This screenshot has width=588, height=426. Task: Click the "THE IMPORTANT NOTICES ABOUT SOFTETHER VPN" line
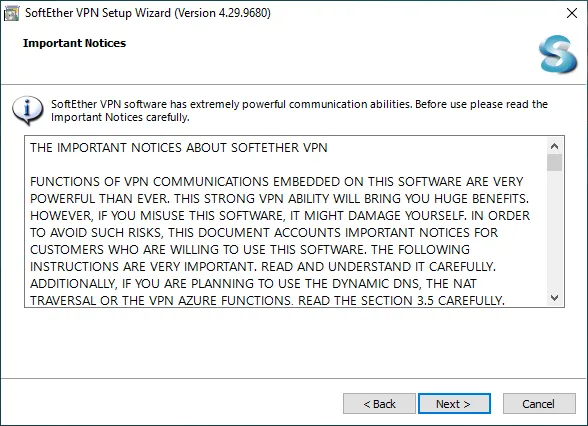178,148
